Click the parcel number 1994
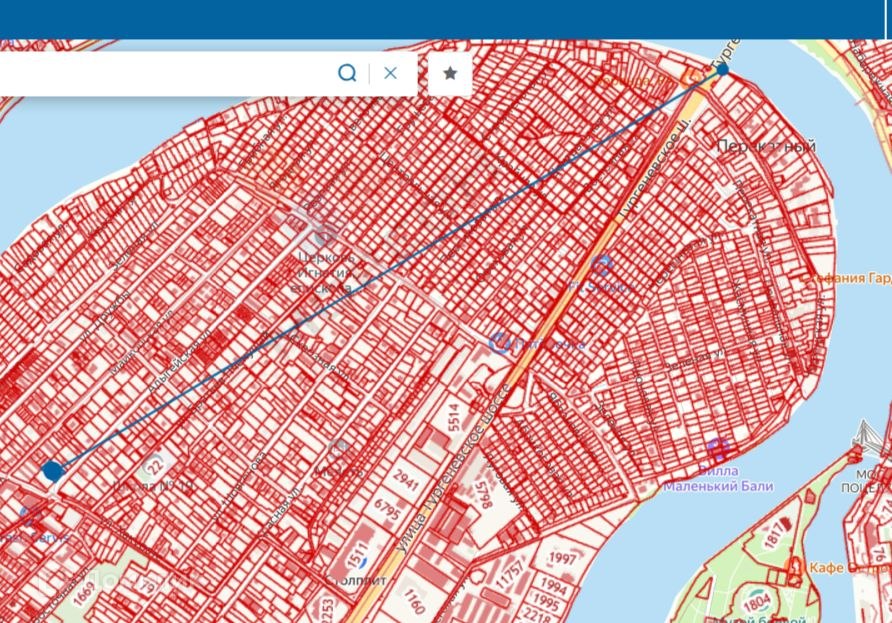 coord(553,585)
